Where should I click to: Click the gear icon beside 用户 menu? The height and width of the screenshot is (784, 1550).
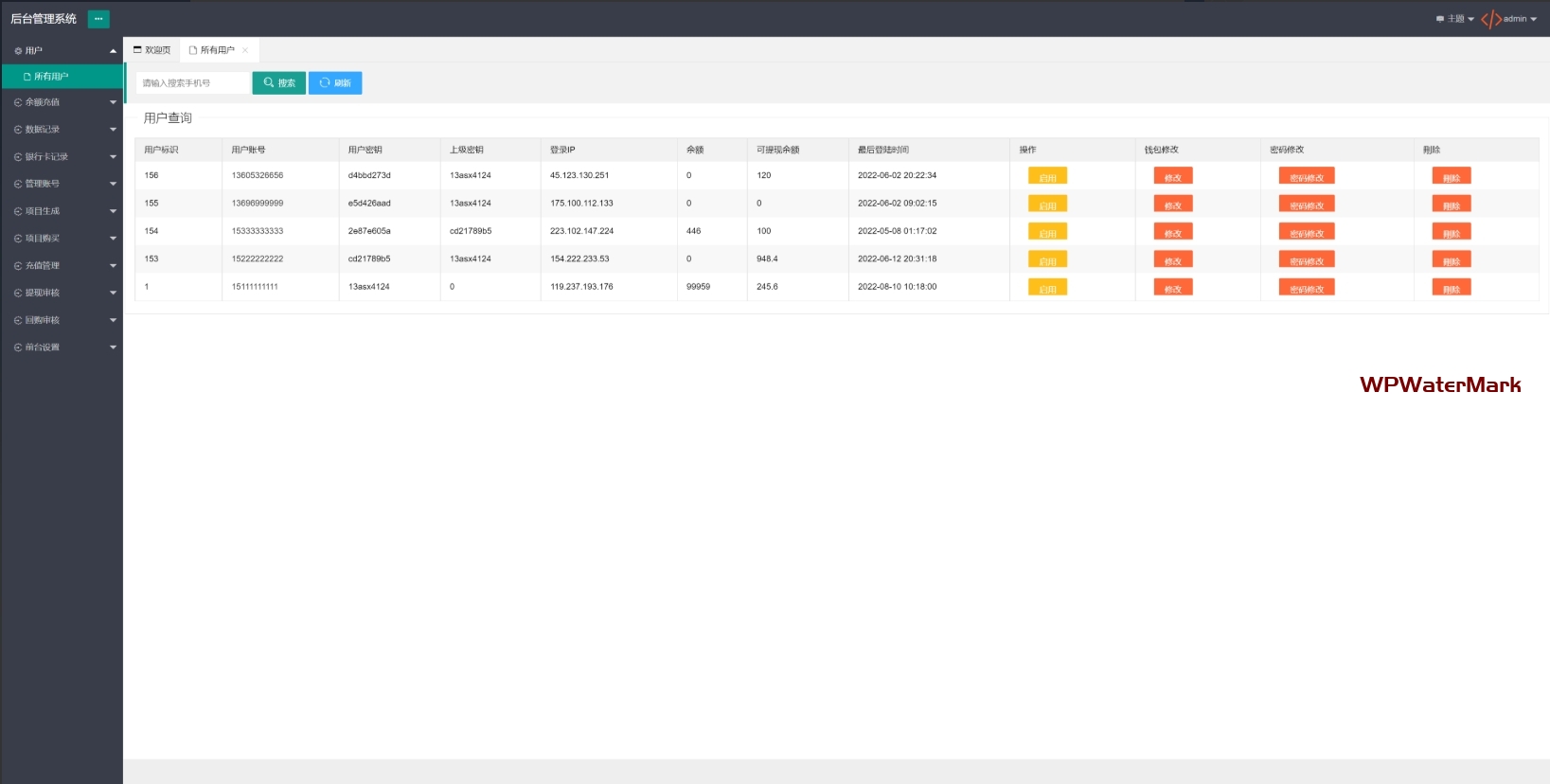(18, 51)
